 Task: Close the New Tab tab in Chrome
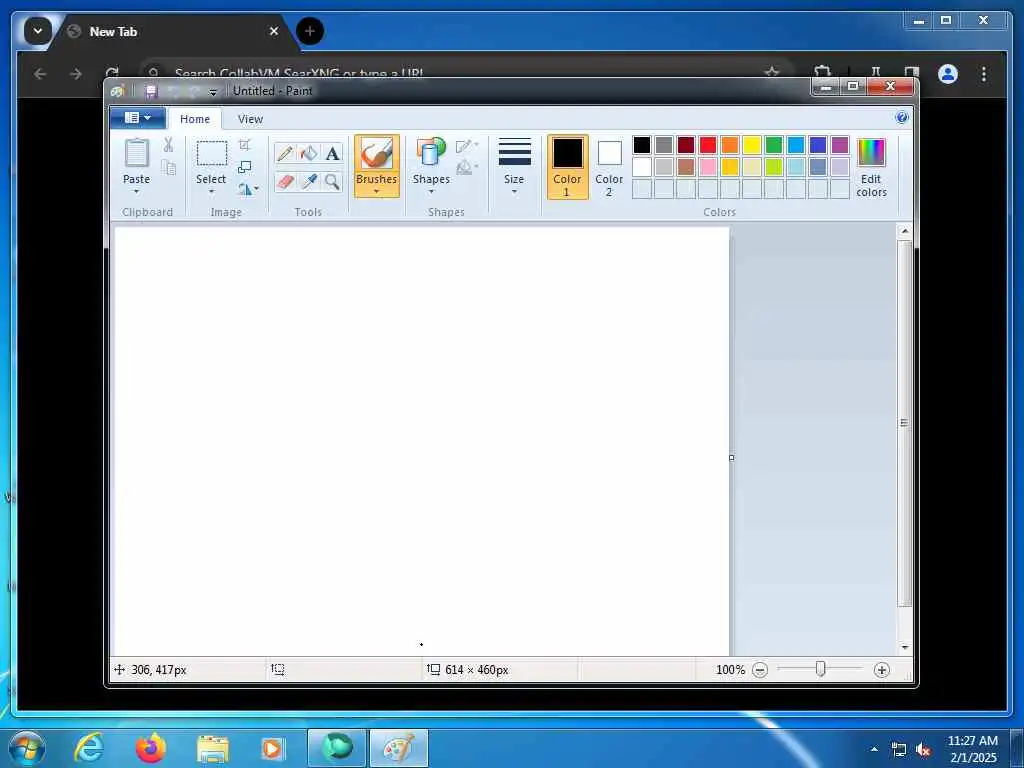pyautogui.click(x=274, y=31)
